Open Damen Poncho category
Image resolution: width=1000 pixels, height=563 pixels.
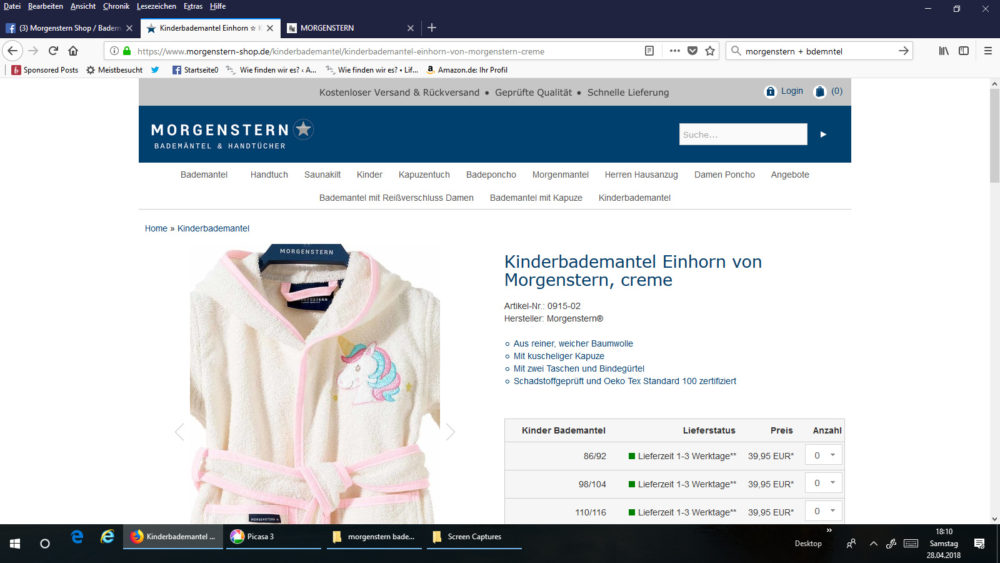pos(724,175)
